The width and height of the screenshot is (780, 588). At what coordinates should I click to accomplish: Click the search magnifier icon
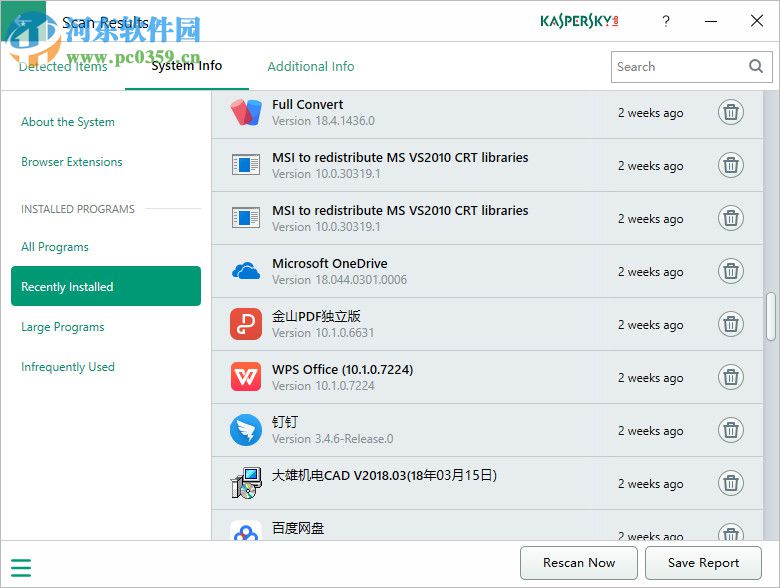756,66
